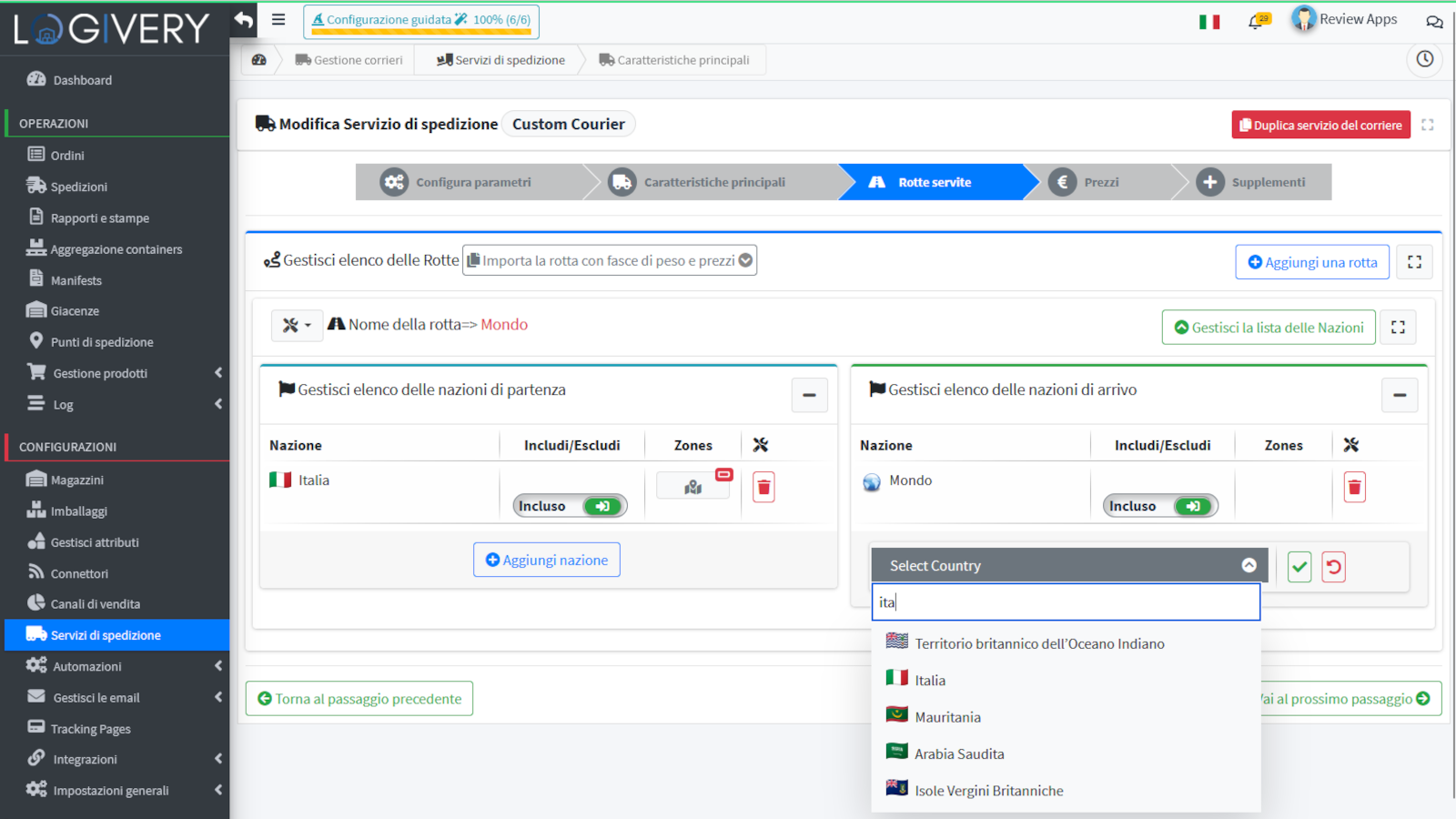Image resolution: width=1456 pixels, height=819 pixels.
Task: Go to the Supplementi step
Action: click(x=1254, y=182)
